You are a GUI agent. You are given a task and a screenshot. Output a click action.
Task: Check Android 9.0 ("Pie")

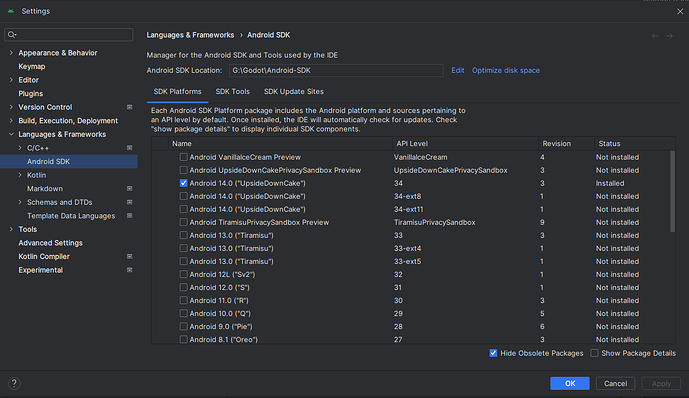[184, 326]
